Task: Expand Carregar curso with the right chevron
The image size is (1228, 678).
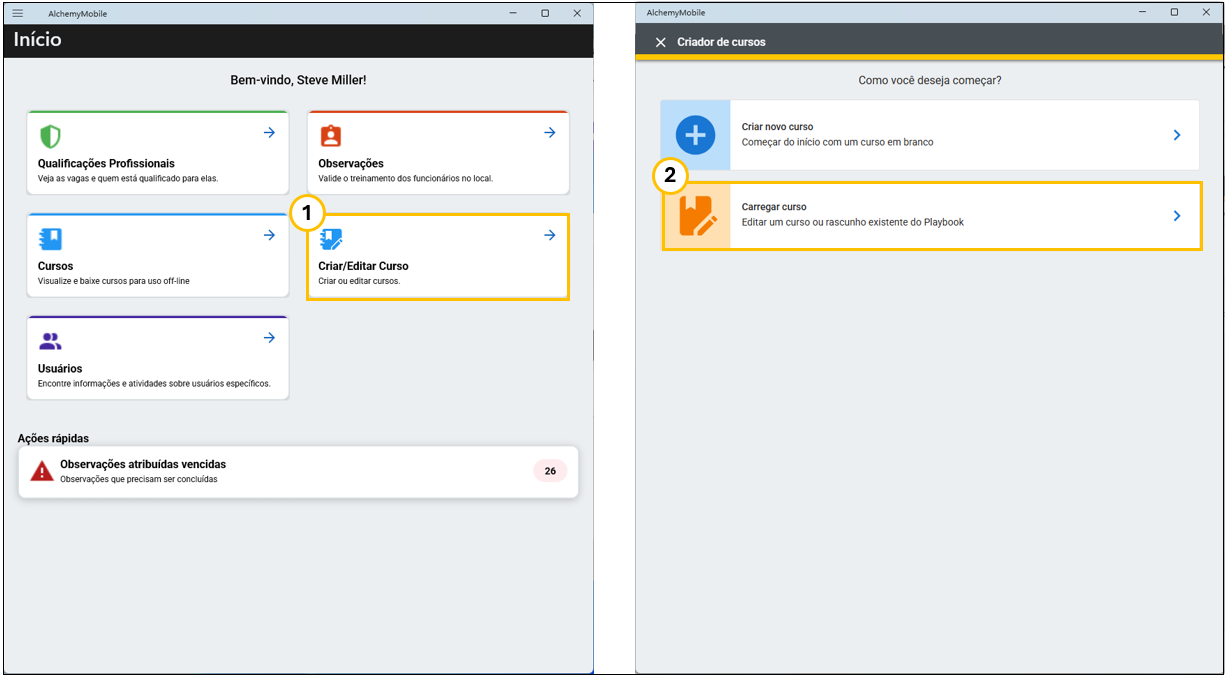Action: point(1177,215)
